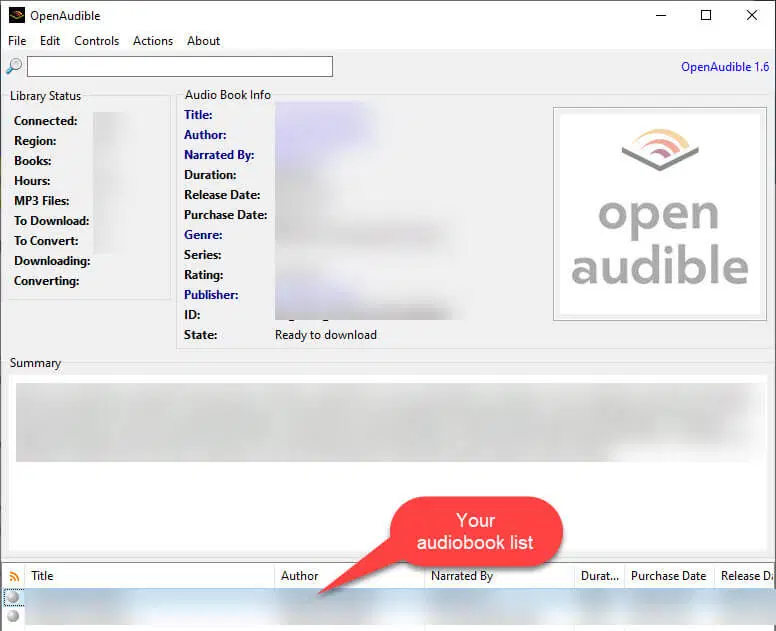Click the OpenAudible logo cover image
The image size is (776, 631).
click(x=659, y=214)
